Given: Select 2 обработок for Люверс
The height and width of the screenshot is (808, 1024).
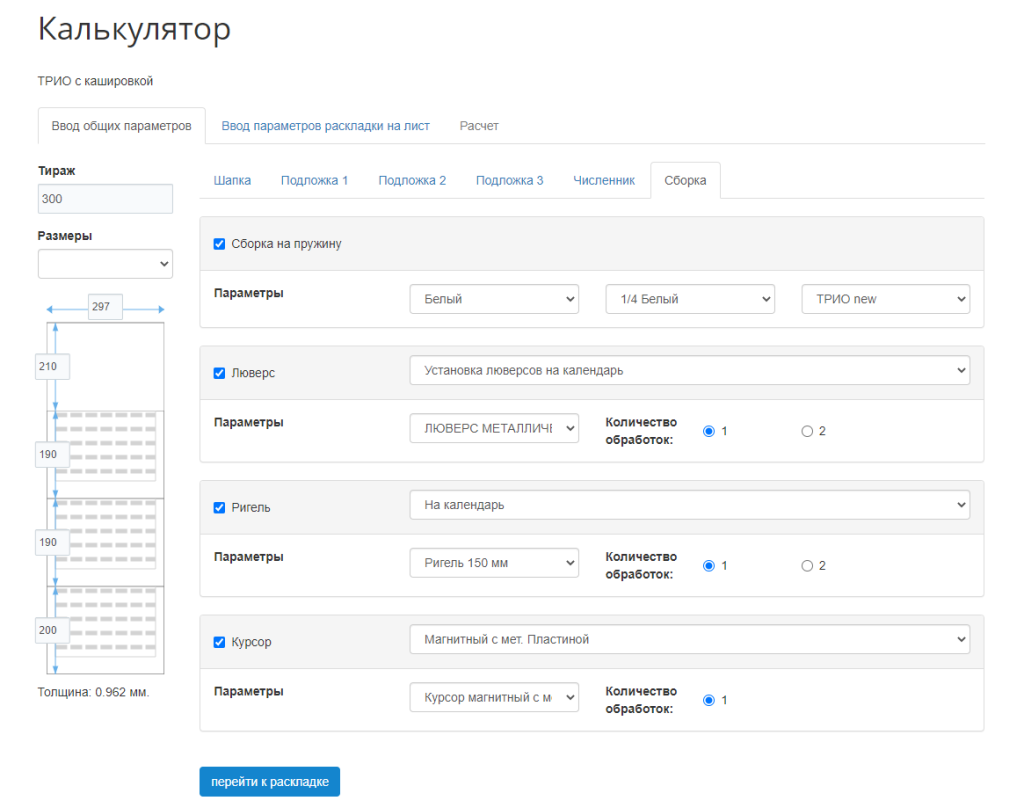Looking at the screenshot, I should point(807,431).
